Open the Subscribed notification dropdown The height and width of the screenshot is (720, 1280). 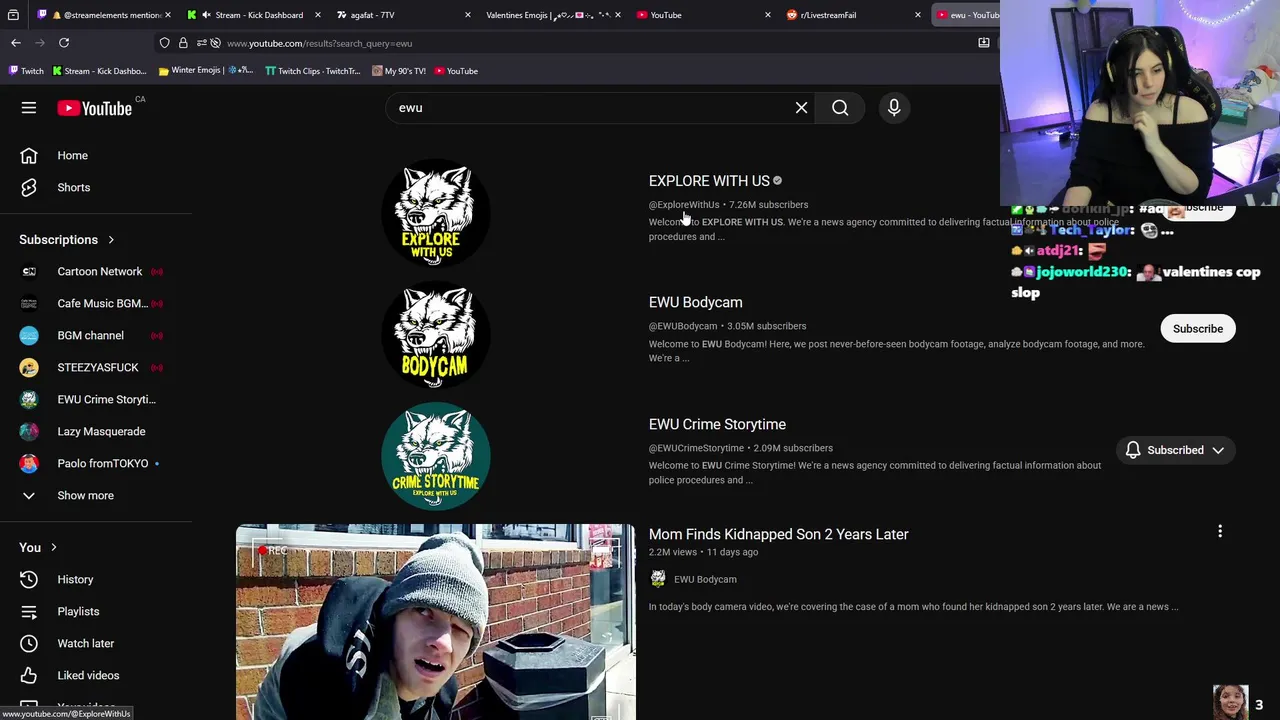tap(1218, 451)
